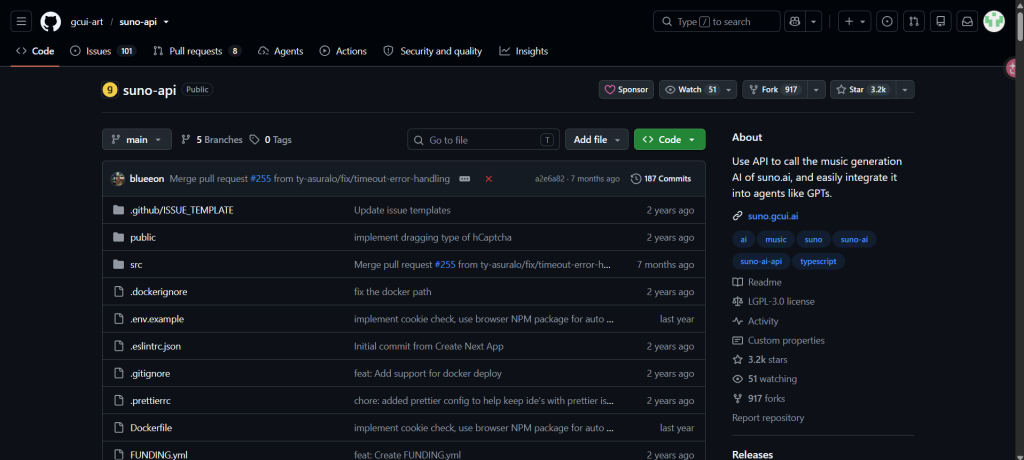Expand the green Code dropdown
Image resolution: width=1024 pixels, height=460 pixels.
click(x=669, y=140)
